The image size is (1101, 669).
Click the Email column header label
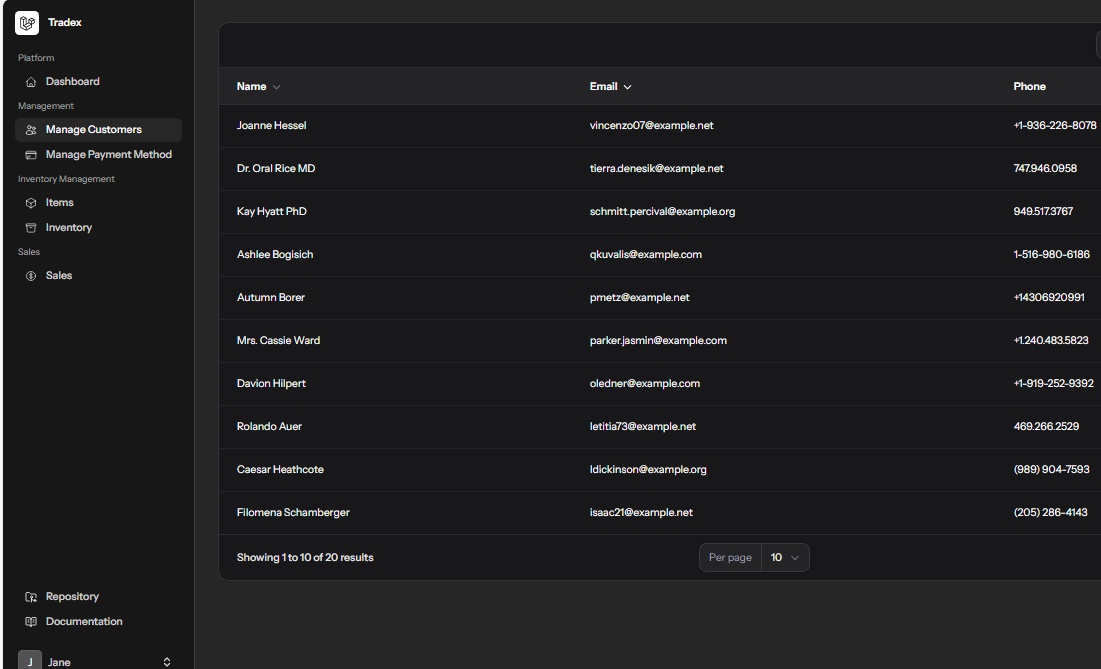tap(603, 86)
